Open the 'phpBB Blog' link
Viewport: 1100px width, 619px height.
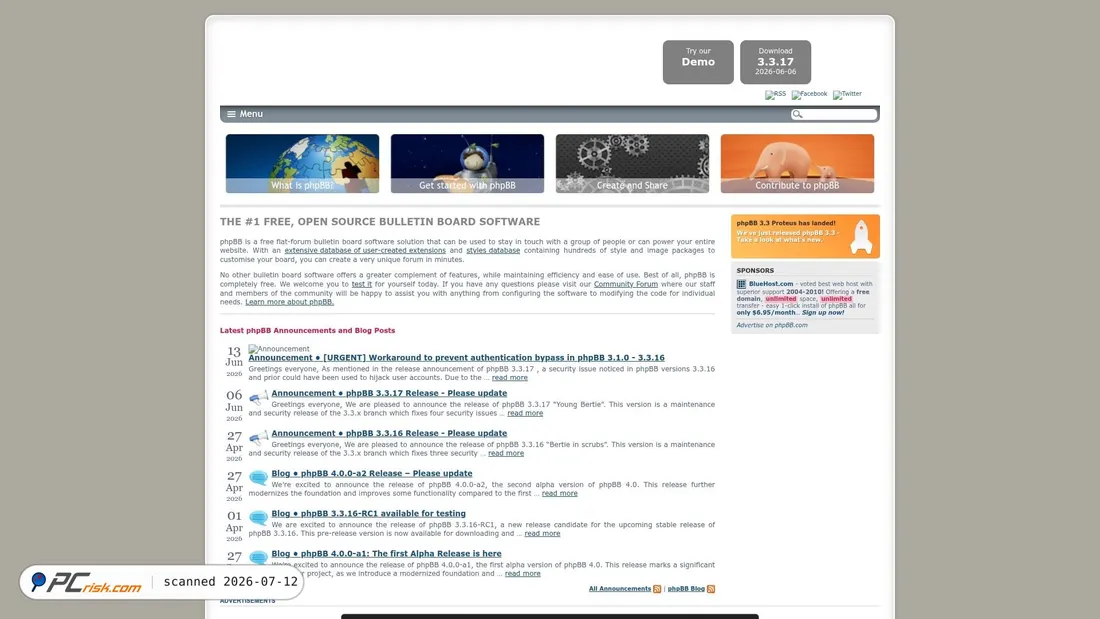coord(686,589)
